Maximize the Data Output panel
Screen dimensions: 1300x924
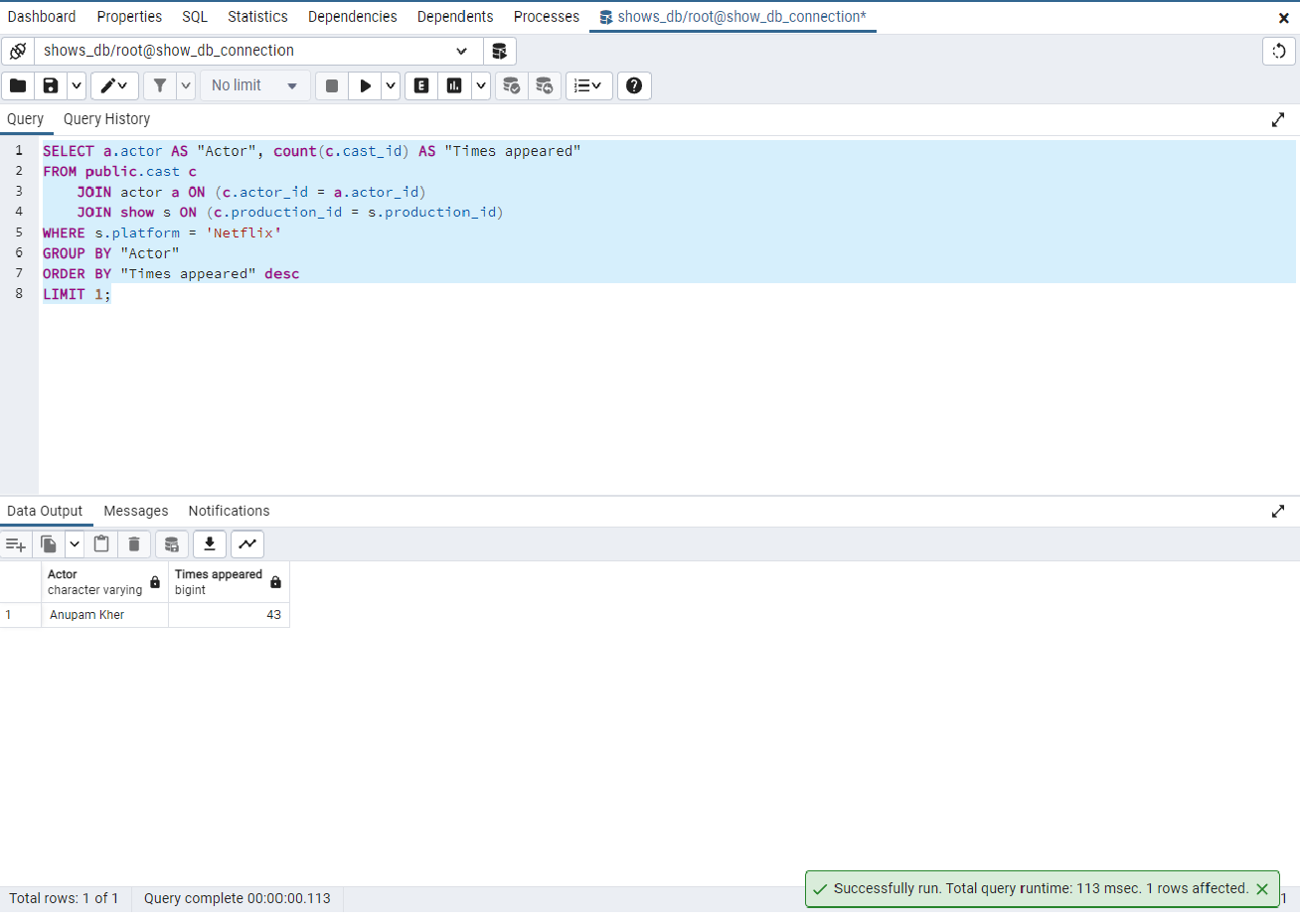point(1278,511)
